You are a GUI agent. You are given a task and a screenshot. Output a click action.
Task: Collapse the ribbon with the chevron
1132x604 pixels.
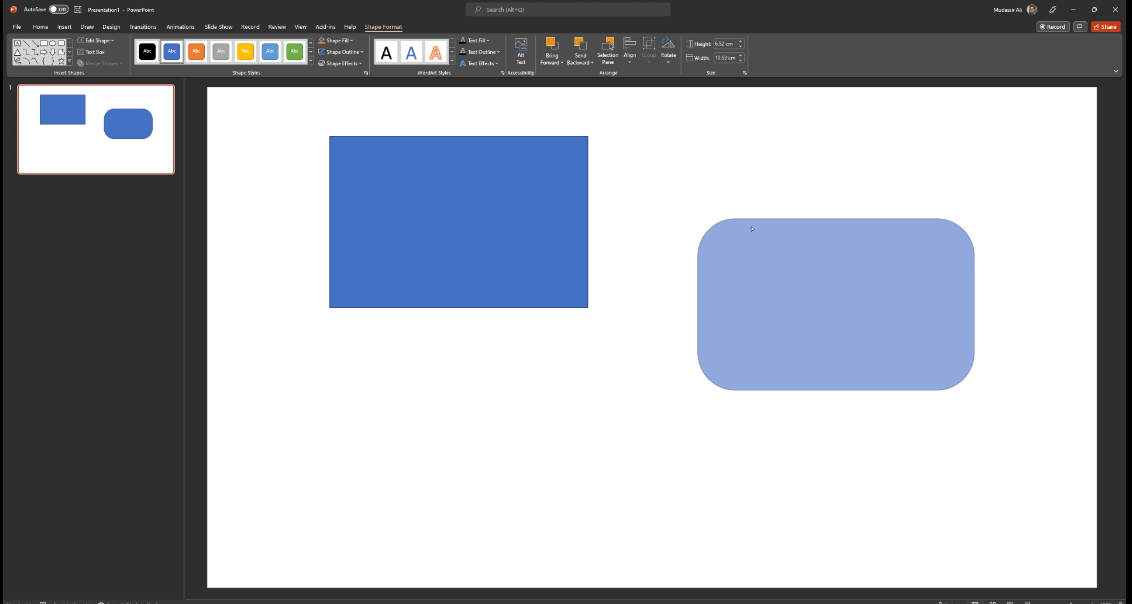click(x=1116, y=71)
